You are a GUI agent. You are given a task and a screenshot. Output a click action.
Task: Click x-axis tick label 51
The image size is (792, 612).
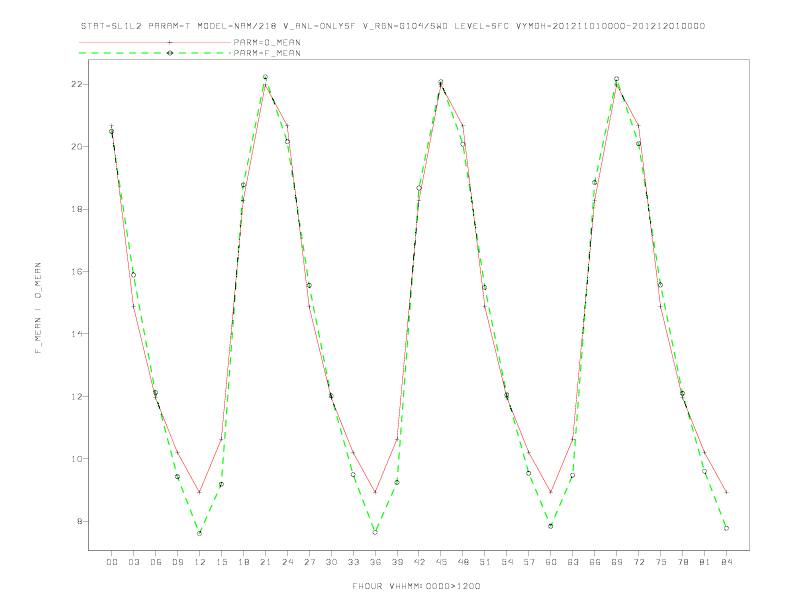485,562
